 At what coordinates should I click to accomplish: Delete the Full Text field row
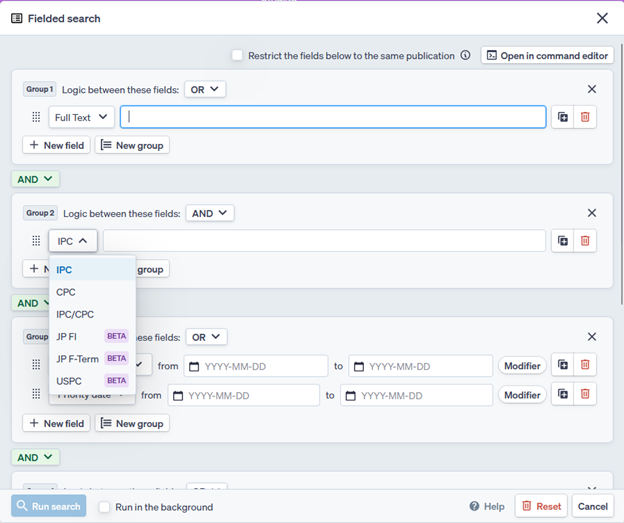pyautogui.click(x=585, y=117)
